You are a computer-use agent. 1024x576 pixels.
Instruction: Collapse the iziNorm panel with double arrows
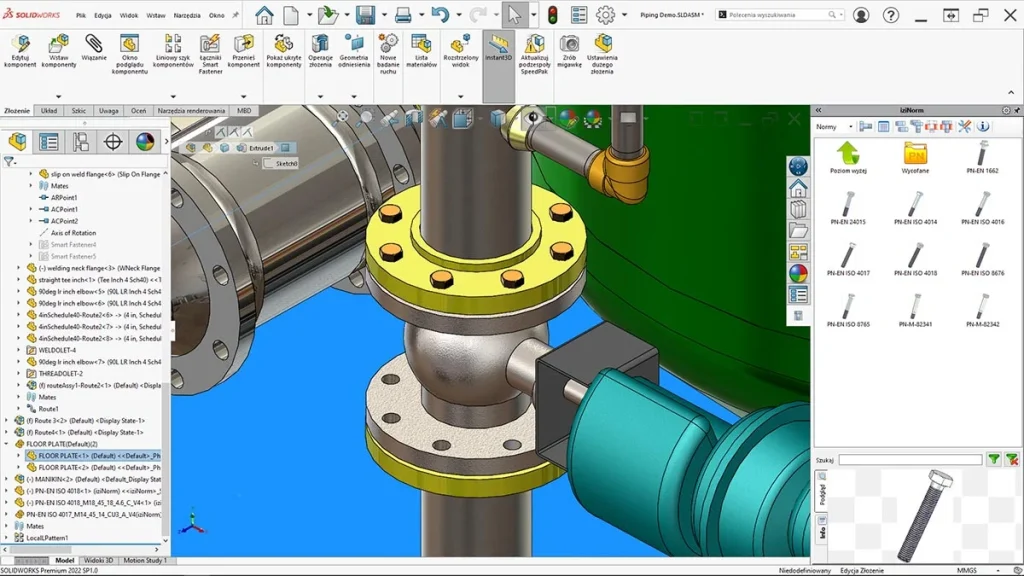pos(818,110)
